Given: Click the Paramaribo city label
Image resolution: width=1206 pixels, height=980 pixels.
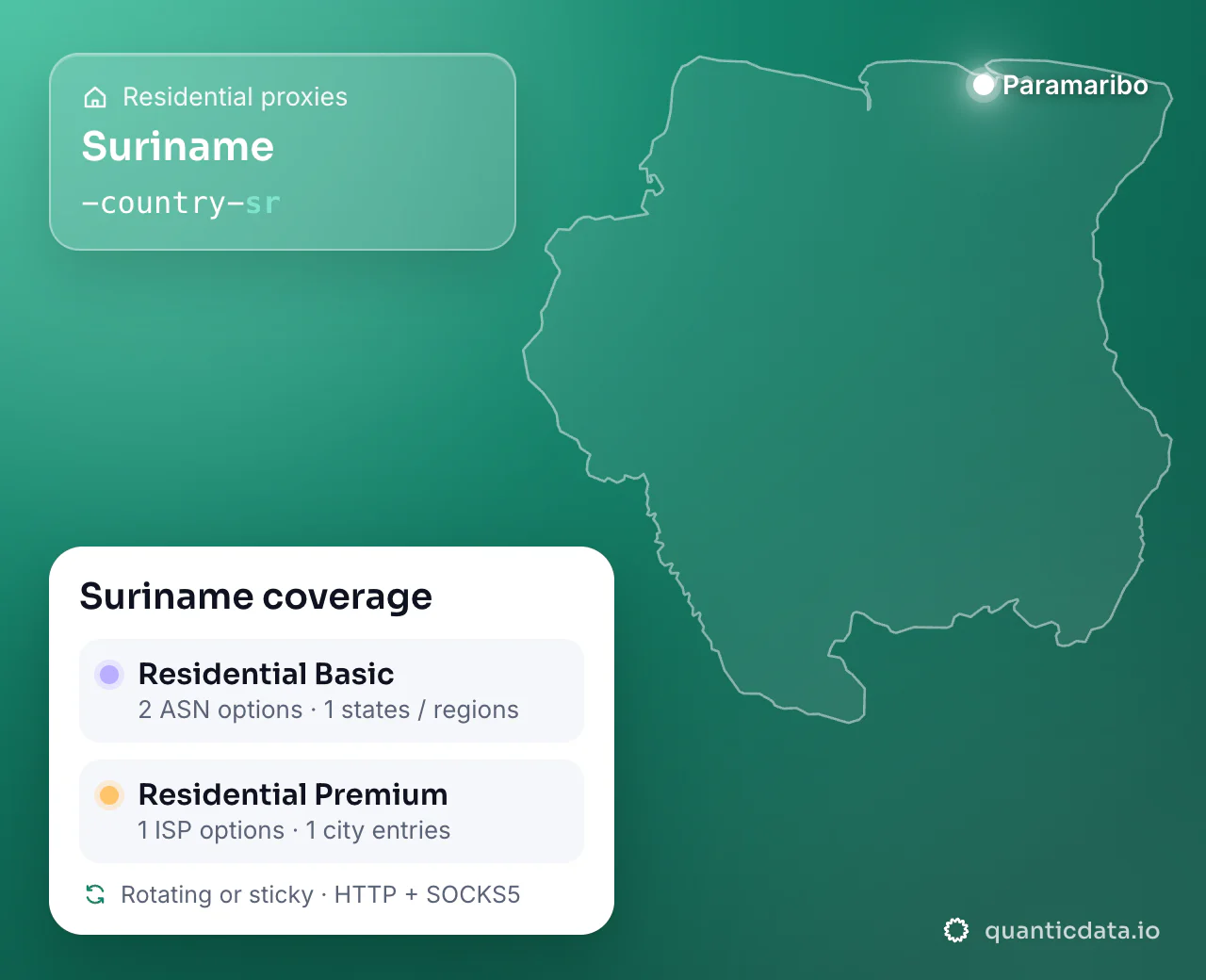Looking at the screenshot, I should (1075, 85).
